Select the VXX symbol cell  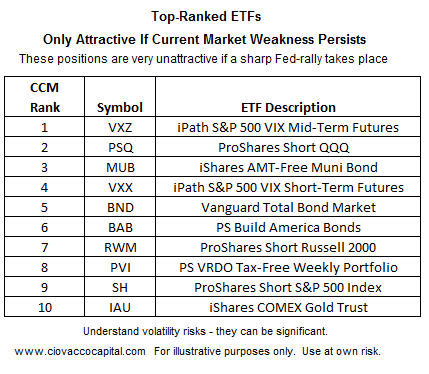point(120,187)
